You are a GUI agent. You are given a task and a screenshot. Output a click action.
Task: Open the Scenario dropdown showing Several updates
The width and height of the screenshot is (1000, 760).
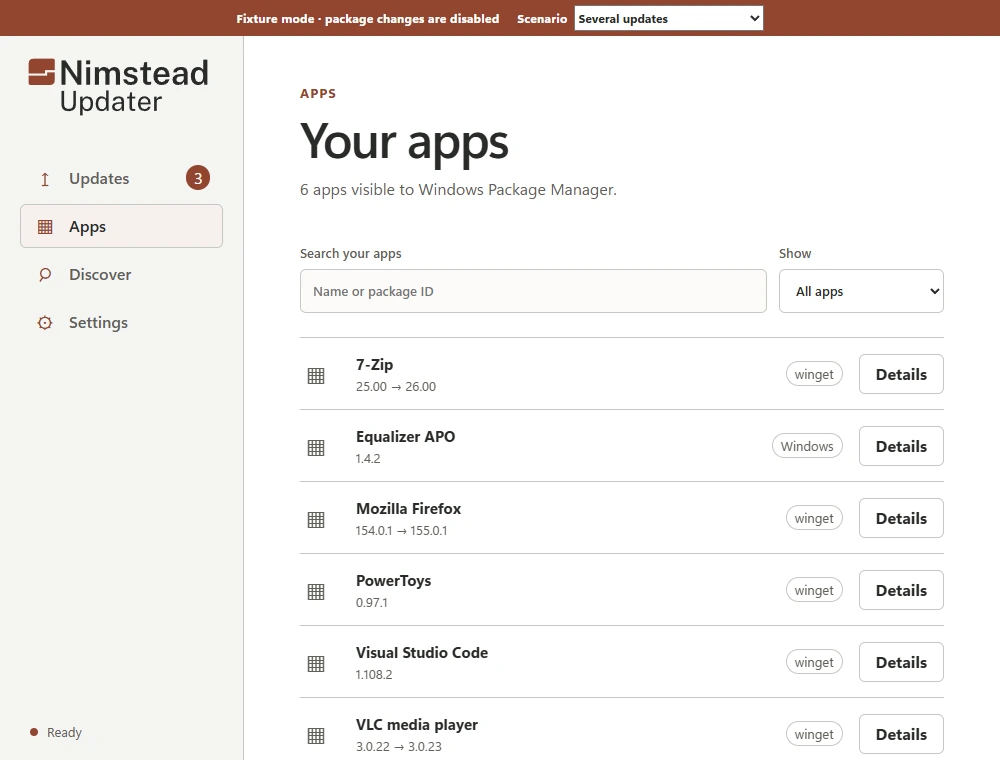click(668, 18)
